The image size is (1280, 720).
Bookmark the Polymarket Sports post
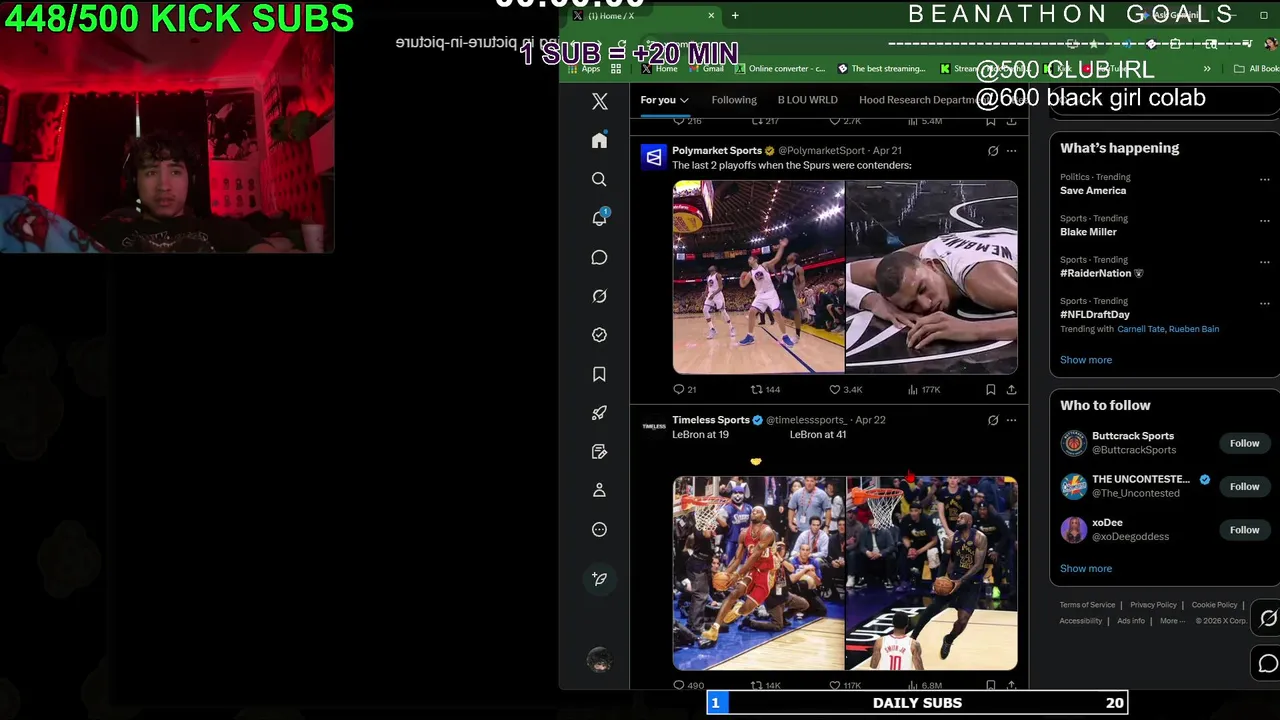click(x=990, y=389)
